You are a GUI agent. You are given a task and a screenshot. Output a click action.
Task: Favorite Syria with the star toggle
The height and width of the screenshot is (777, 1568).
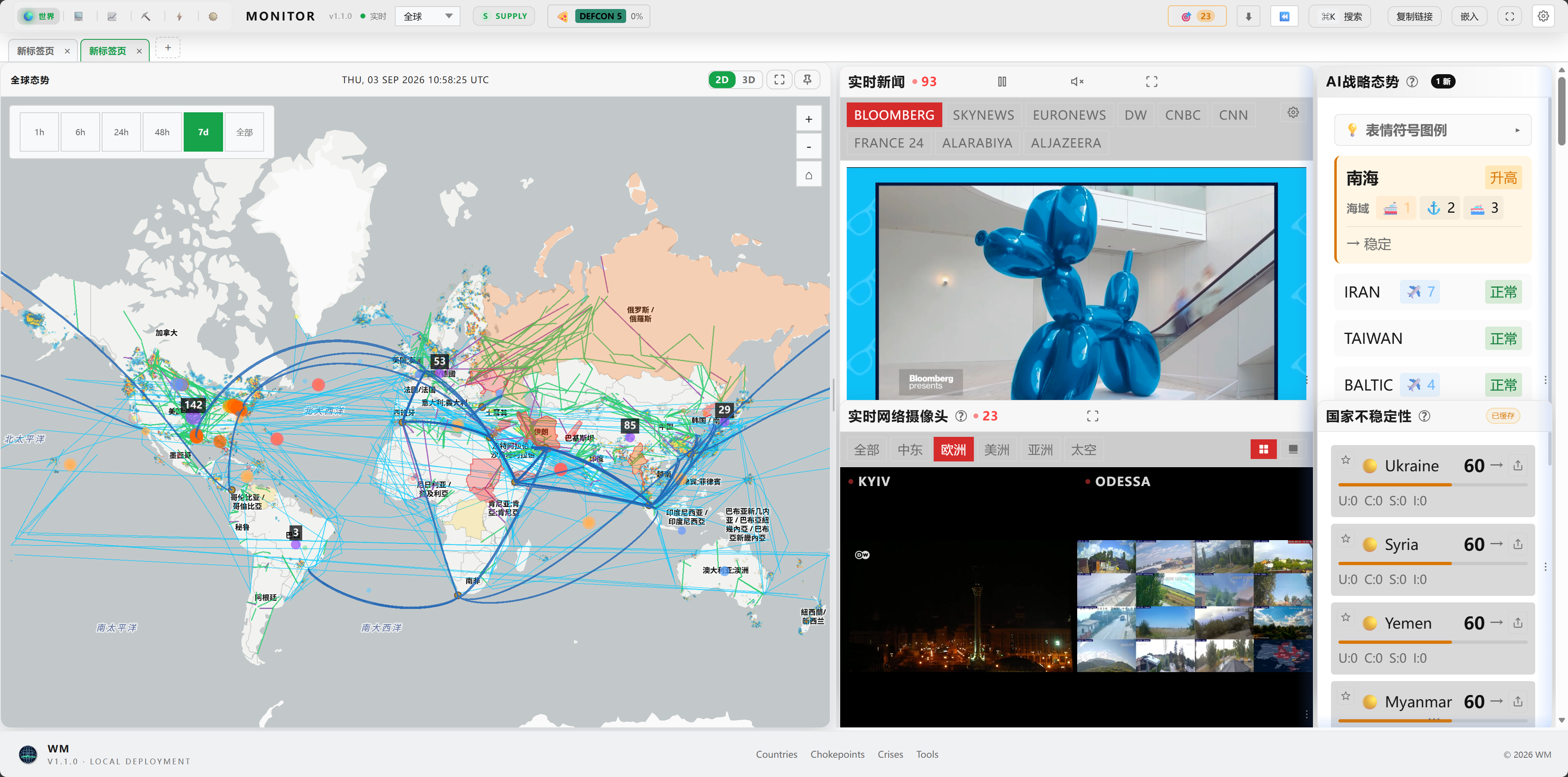(1346, 538)
